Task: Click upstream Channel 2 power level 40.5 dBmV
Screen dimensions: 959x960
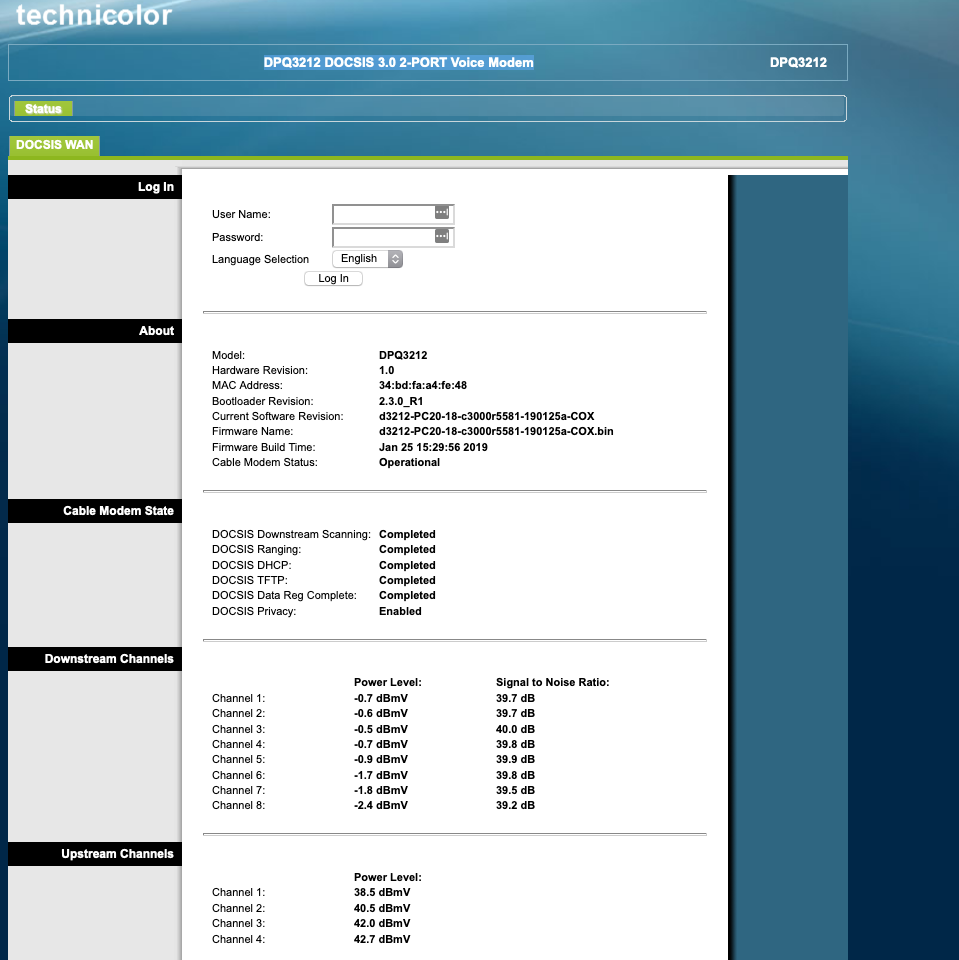Action: pos(382,908)
